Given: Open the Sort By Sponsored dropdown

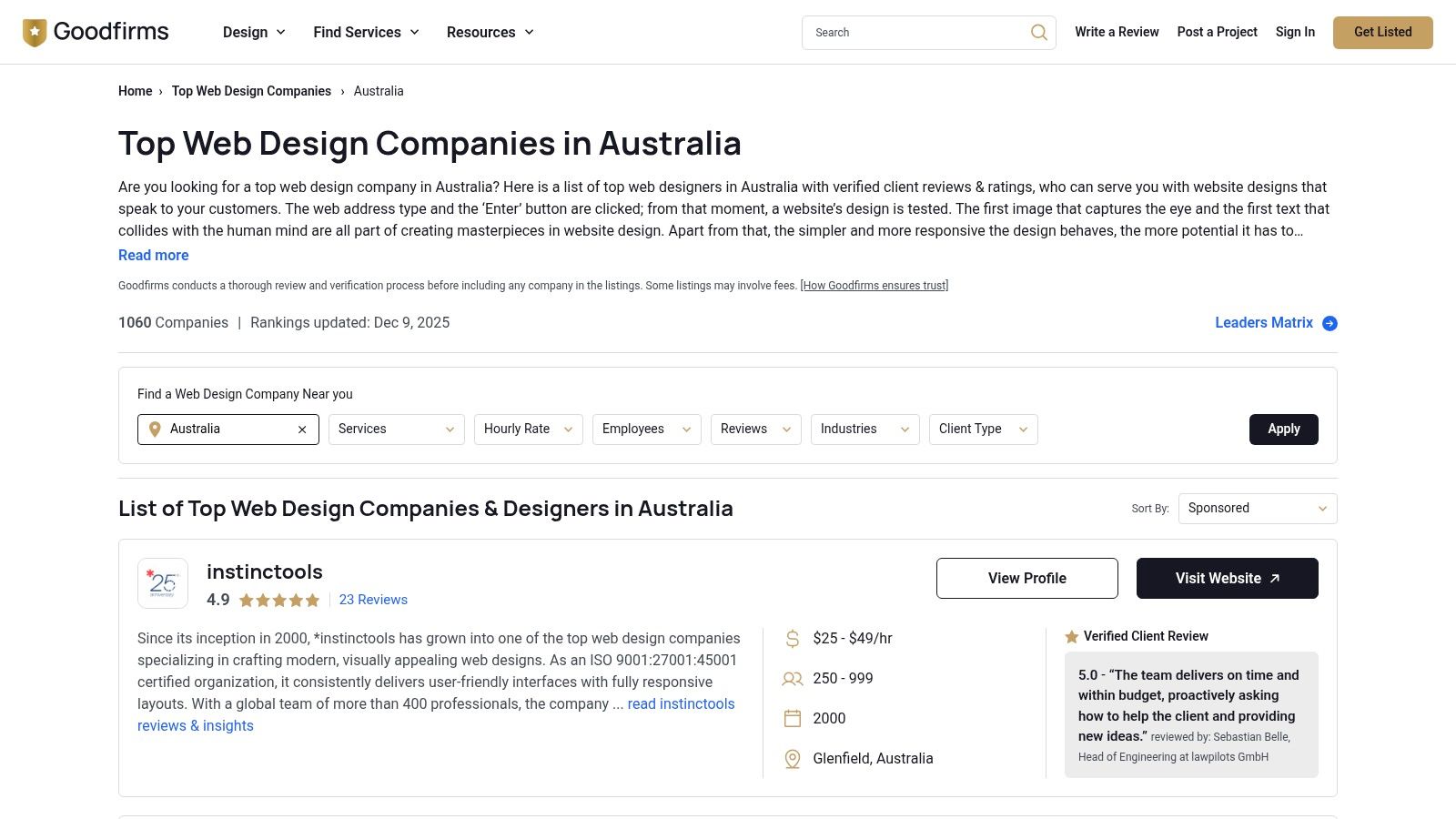Looking at the screenshot, I should tap(1257, 509).
